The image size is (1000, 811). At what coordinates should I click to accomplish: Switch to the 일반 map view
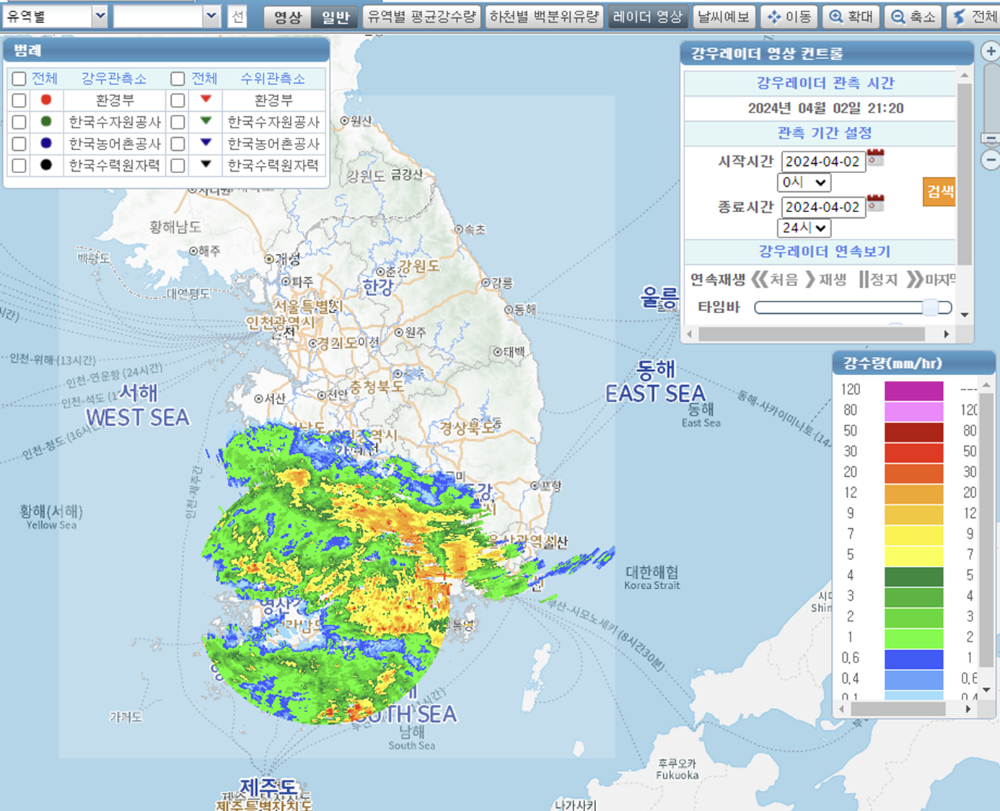[x=335, y=17]
